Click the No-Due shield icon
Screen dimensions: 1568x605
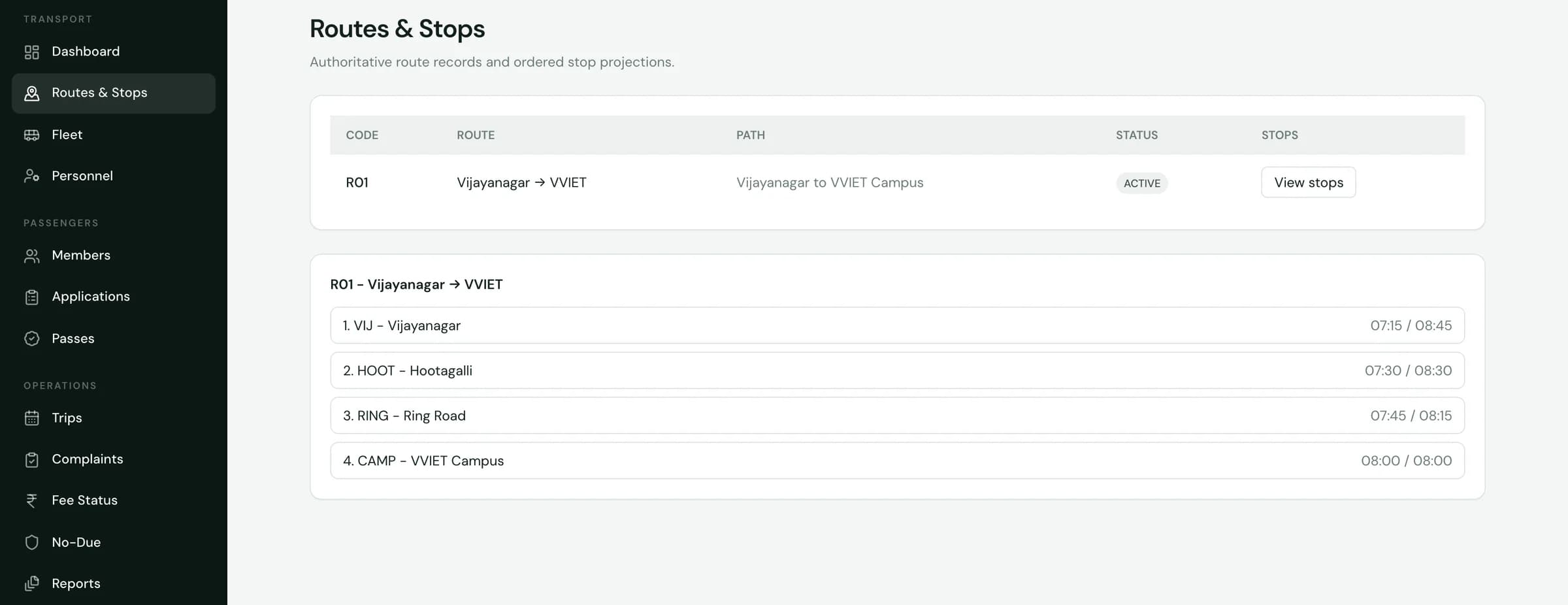[x=31, y=542]
